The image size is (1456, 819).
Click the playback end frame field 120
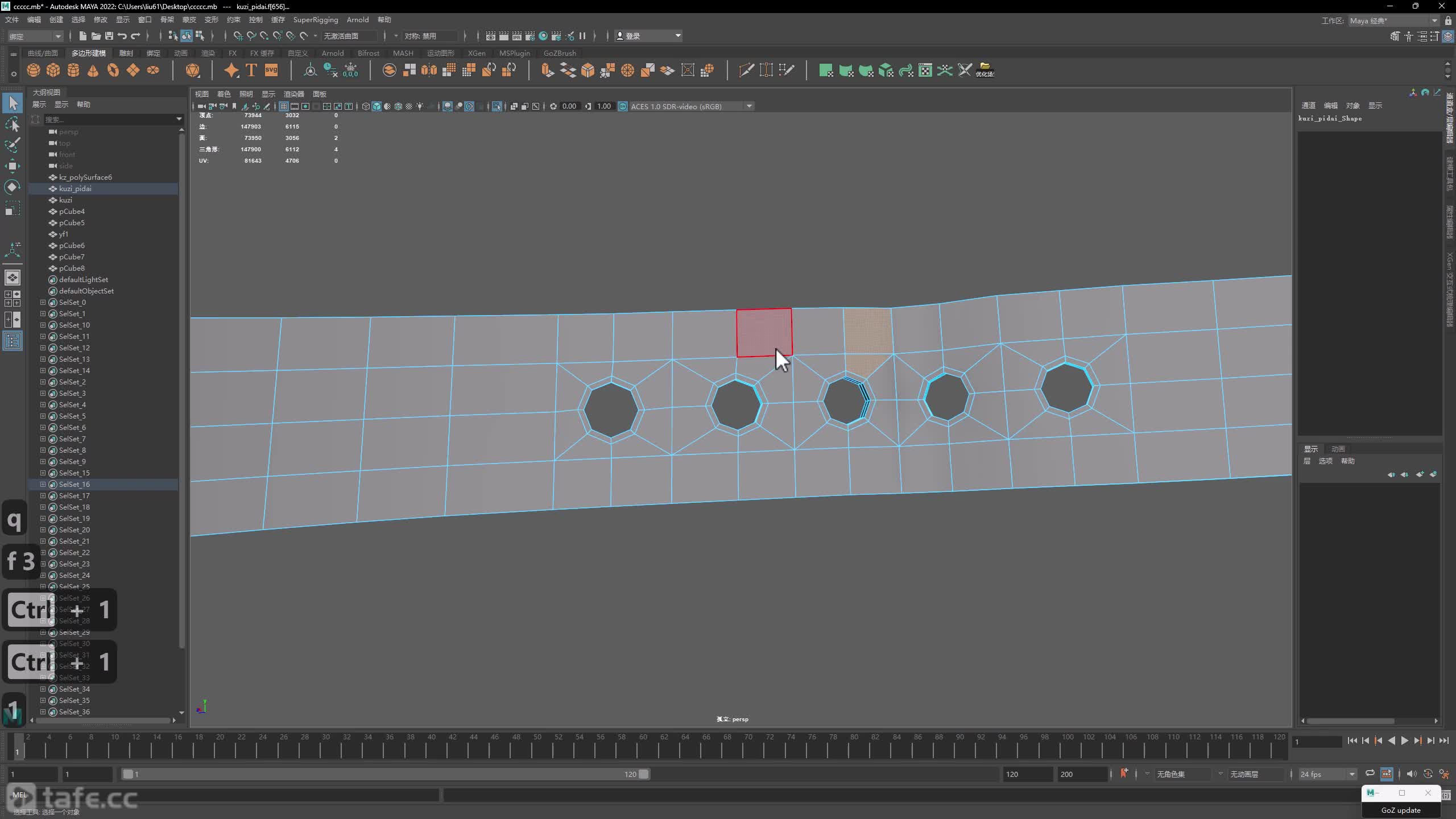(1027, 774)
